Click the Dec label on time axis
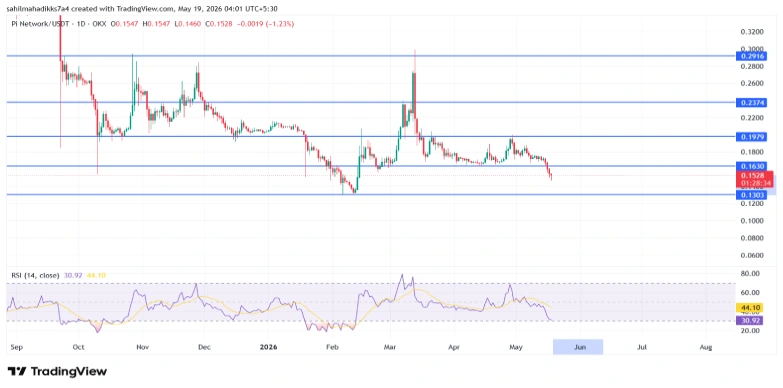This screenshot has height=388, width=783. click(x=204, y=346)
